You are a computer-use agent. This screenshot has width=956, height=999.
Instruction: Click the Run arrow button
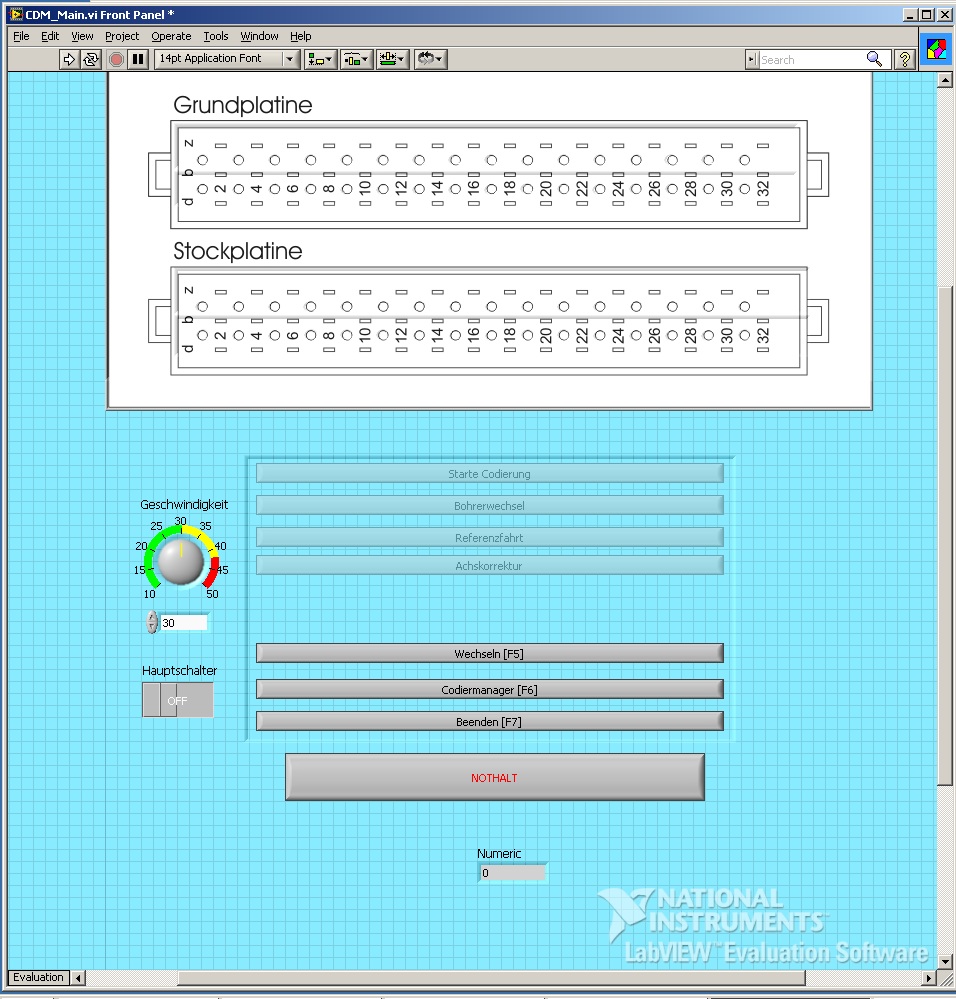(68, 59)
